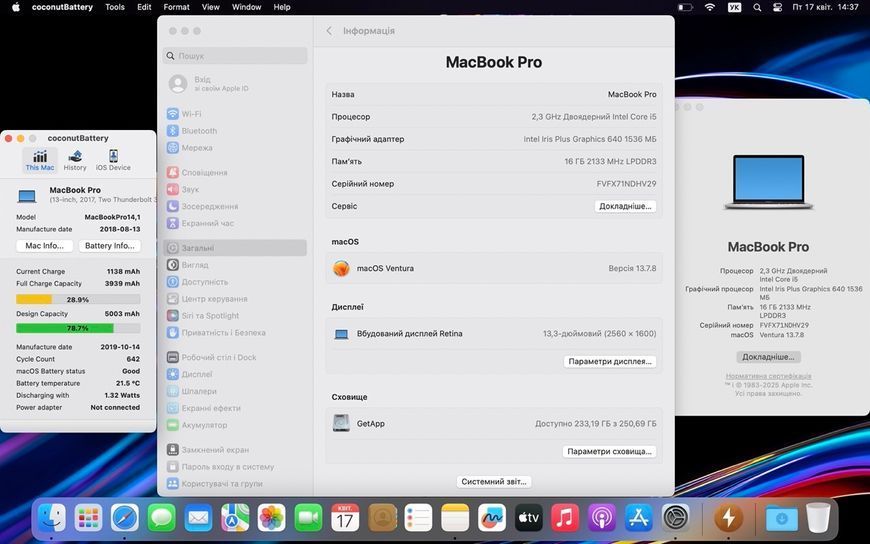Open Spotlight search in menu bar

point(757,7)
